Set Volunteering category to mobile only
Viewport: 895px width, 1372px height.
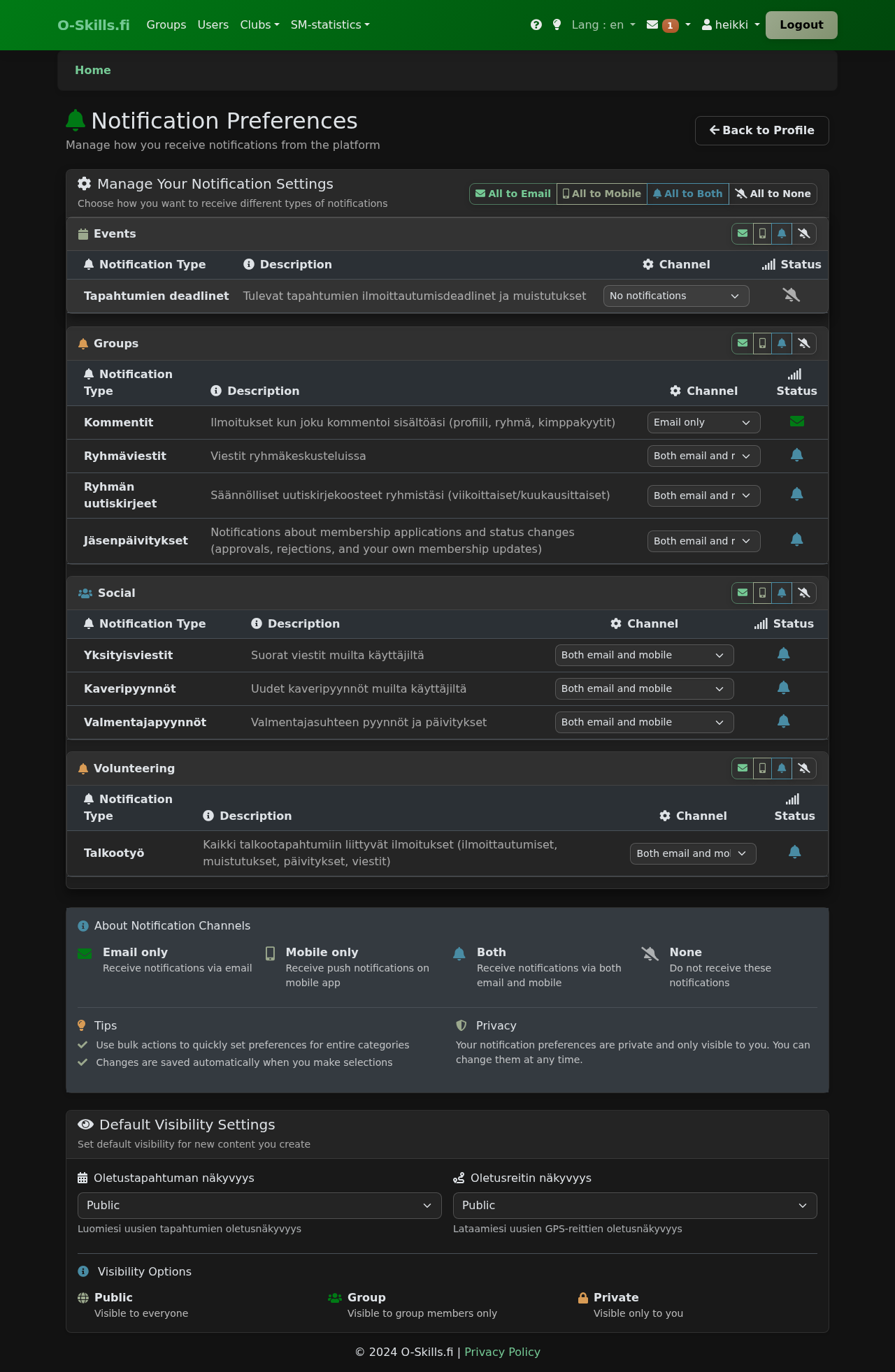coord(762,768)
